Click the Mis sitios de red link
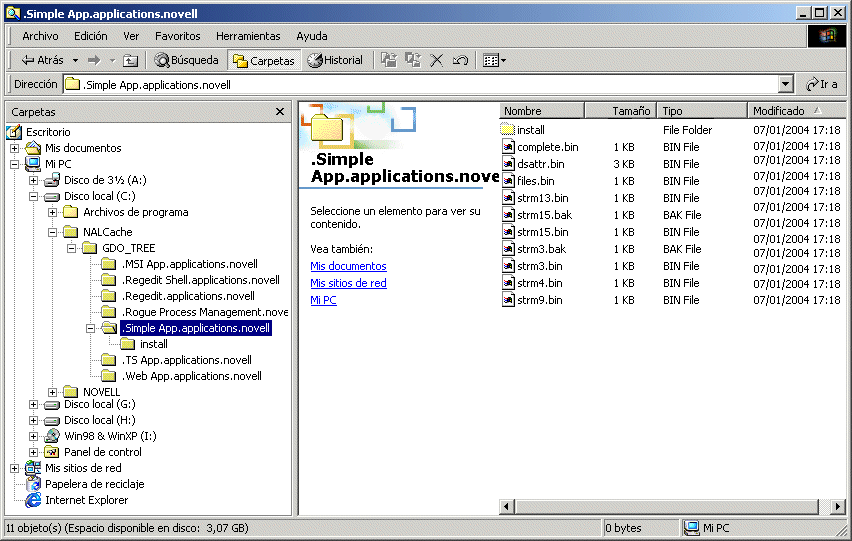 348,283
